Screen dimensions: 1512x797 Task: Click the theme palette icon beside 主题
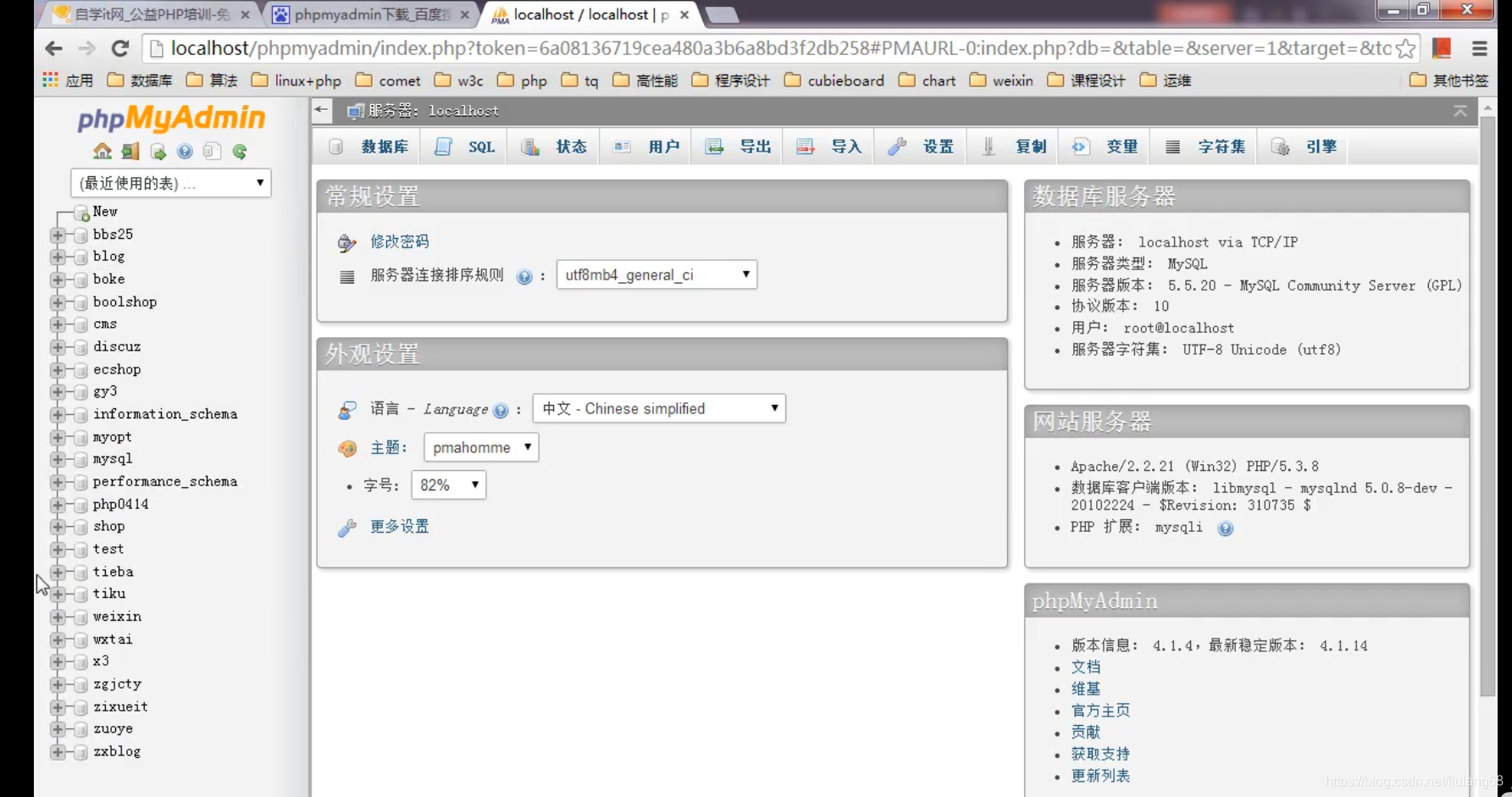[x=346, y=448]
